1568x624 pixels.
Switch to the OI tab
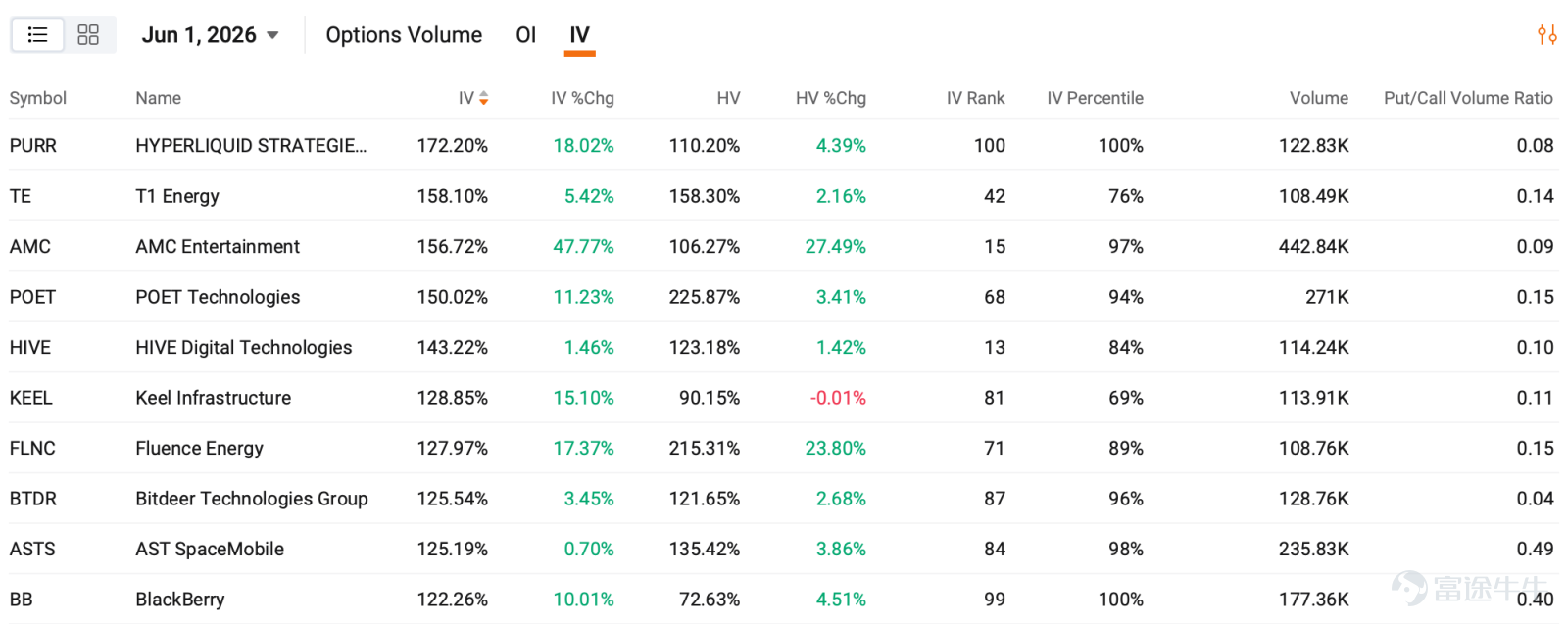click(526, 35)
